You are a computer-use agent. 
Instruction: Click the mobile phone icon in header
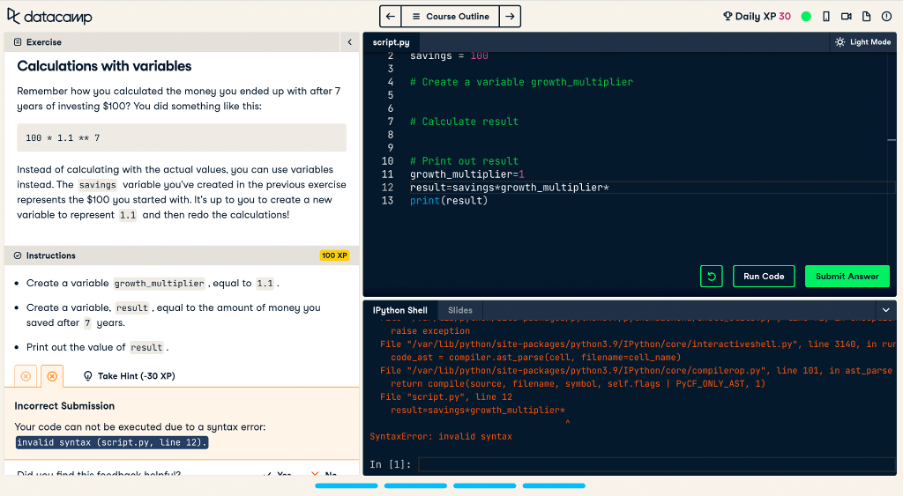tap(826, 16)
